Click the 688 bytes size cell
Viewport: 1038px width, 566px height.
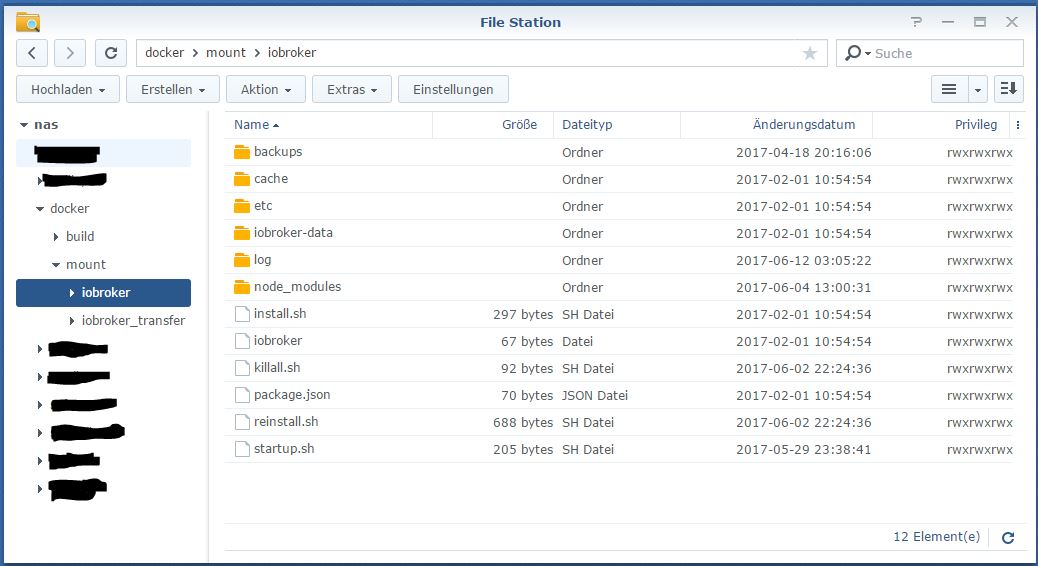[x=523, y=422]
